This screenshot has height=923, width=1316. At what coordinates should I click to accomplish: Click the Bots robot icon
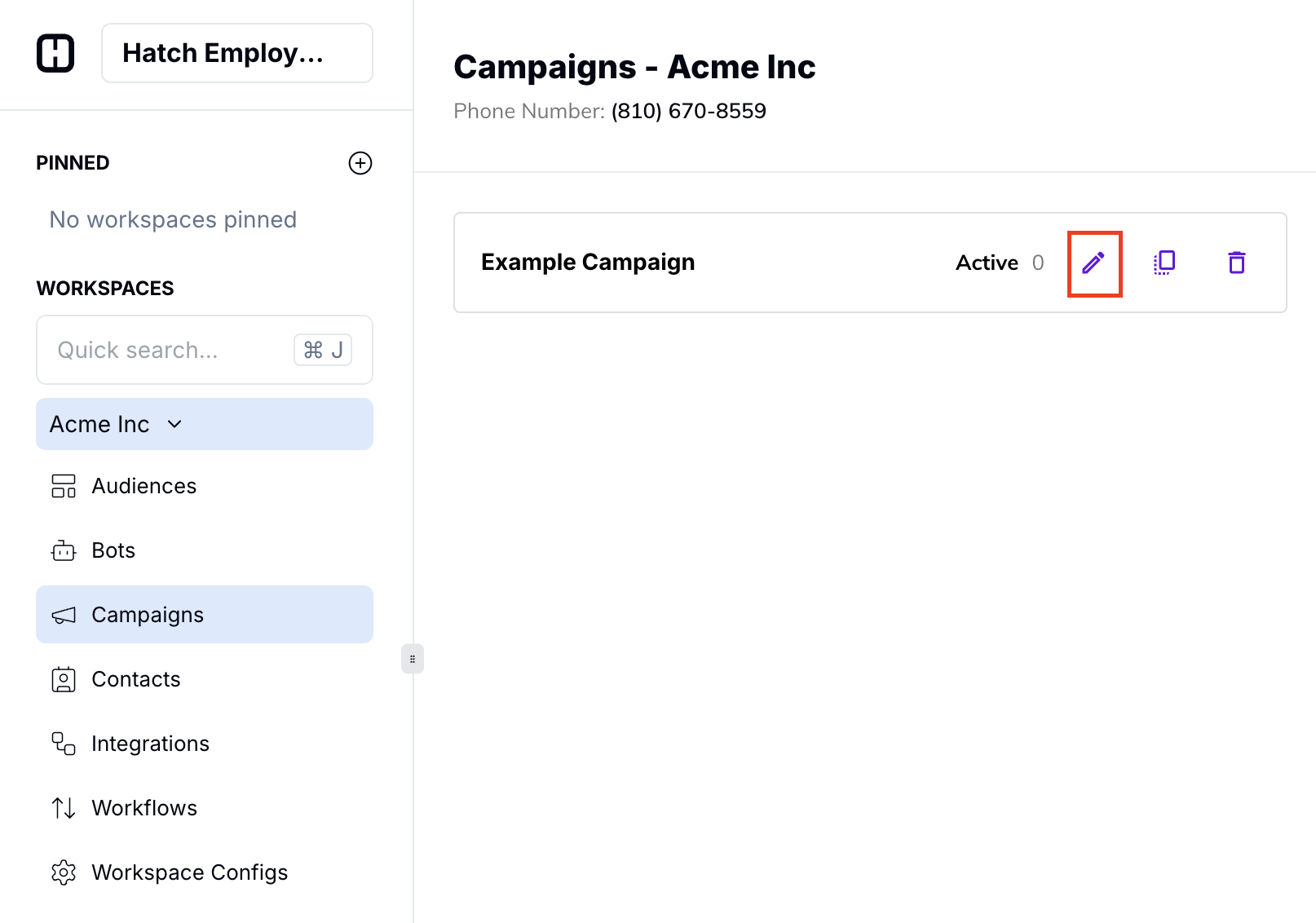pos(64,551)
